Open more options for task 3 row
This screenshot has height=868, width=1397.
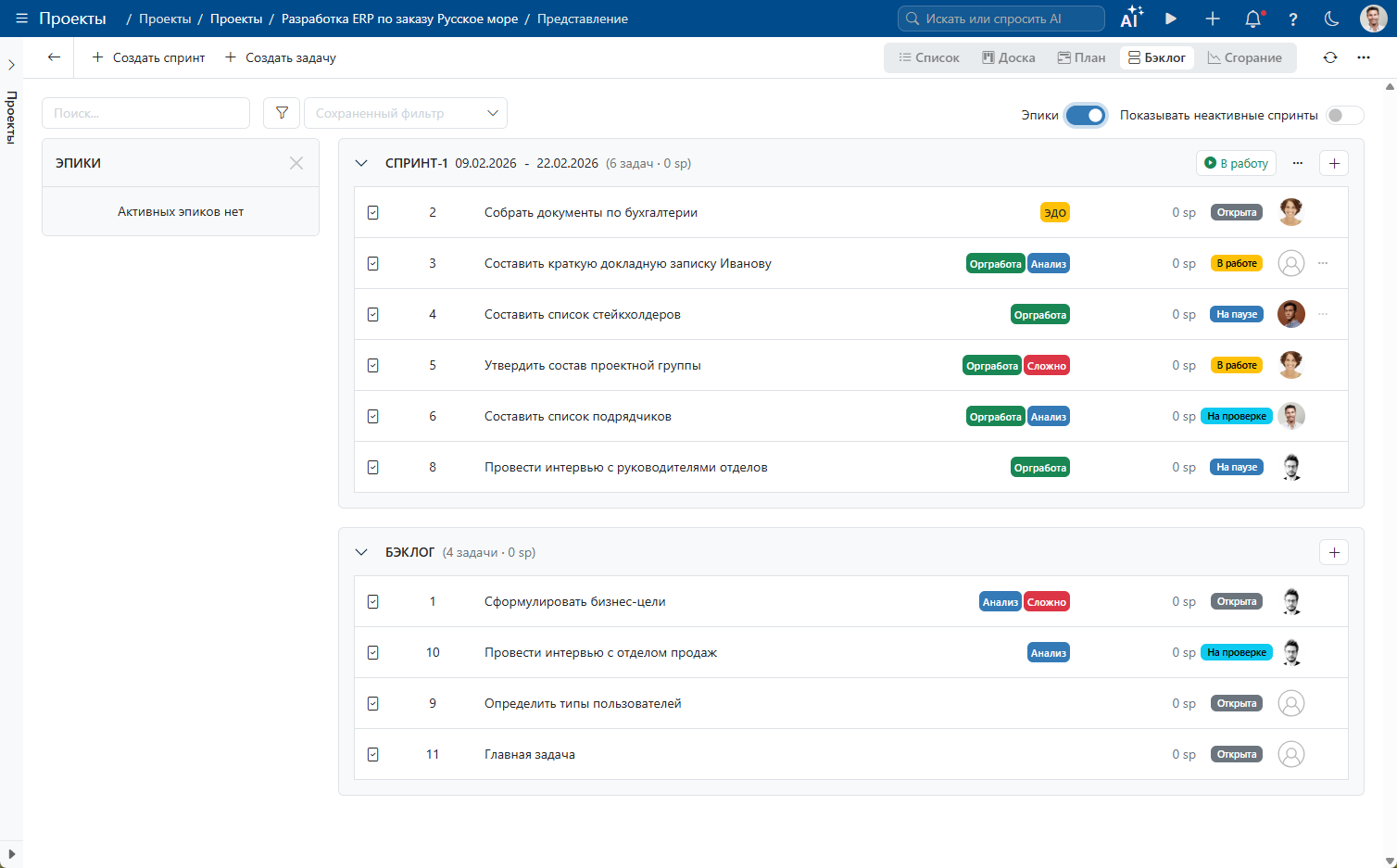pos(1323,263)
